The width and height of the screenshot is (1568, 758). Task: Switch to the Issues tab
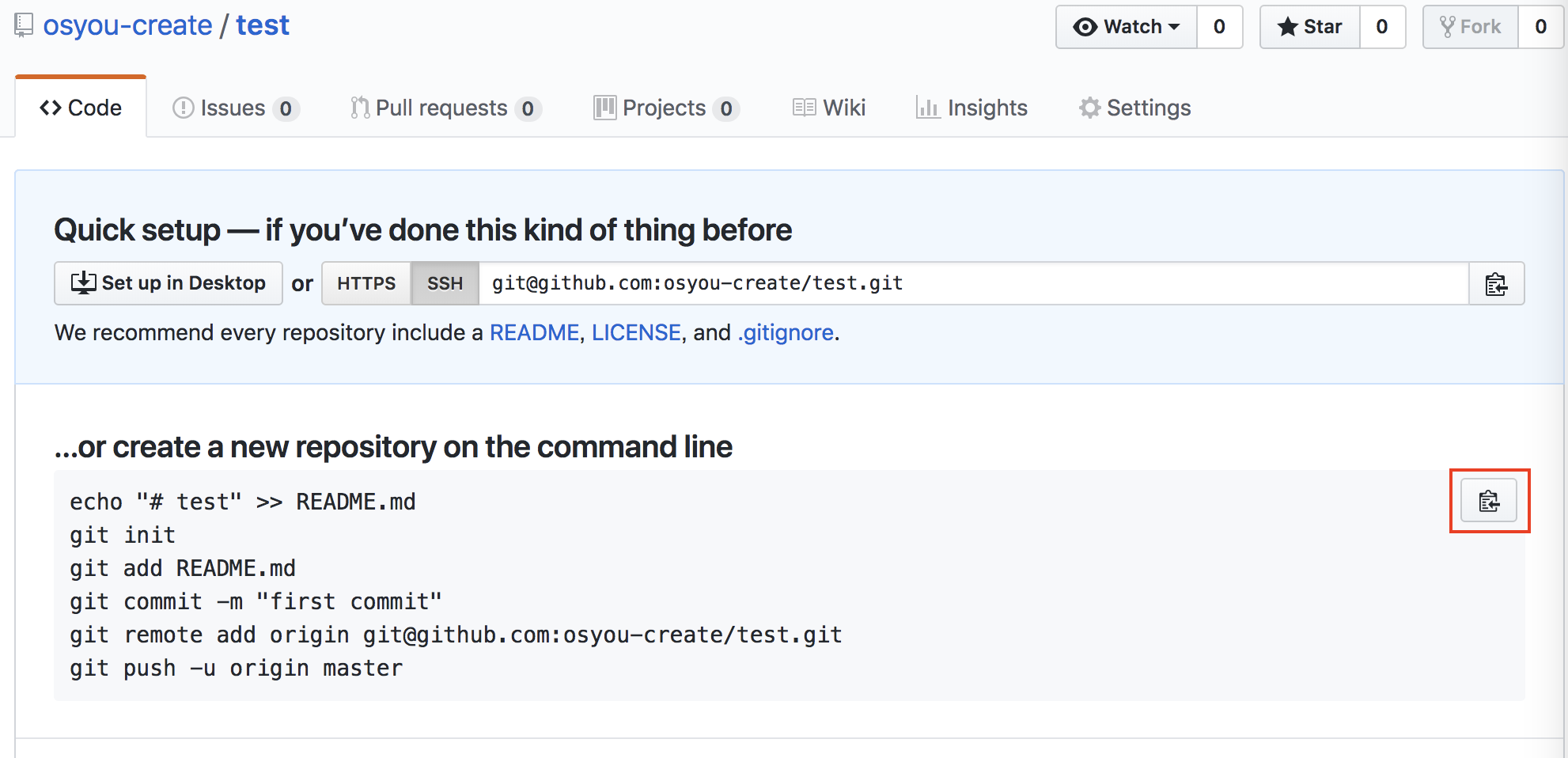[x=236, y=108]
